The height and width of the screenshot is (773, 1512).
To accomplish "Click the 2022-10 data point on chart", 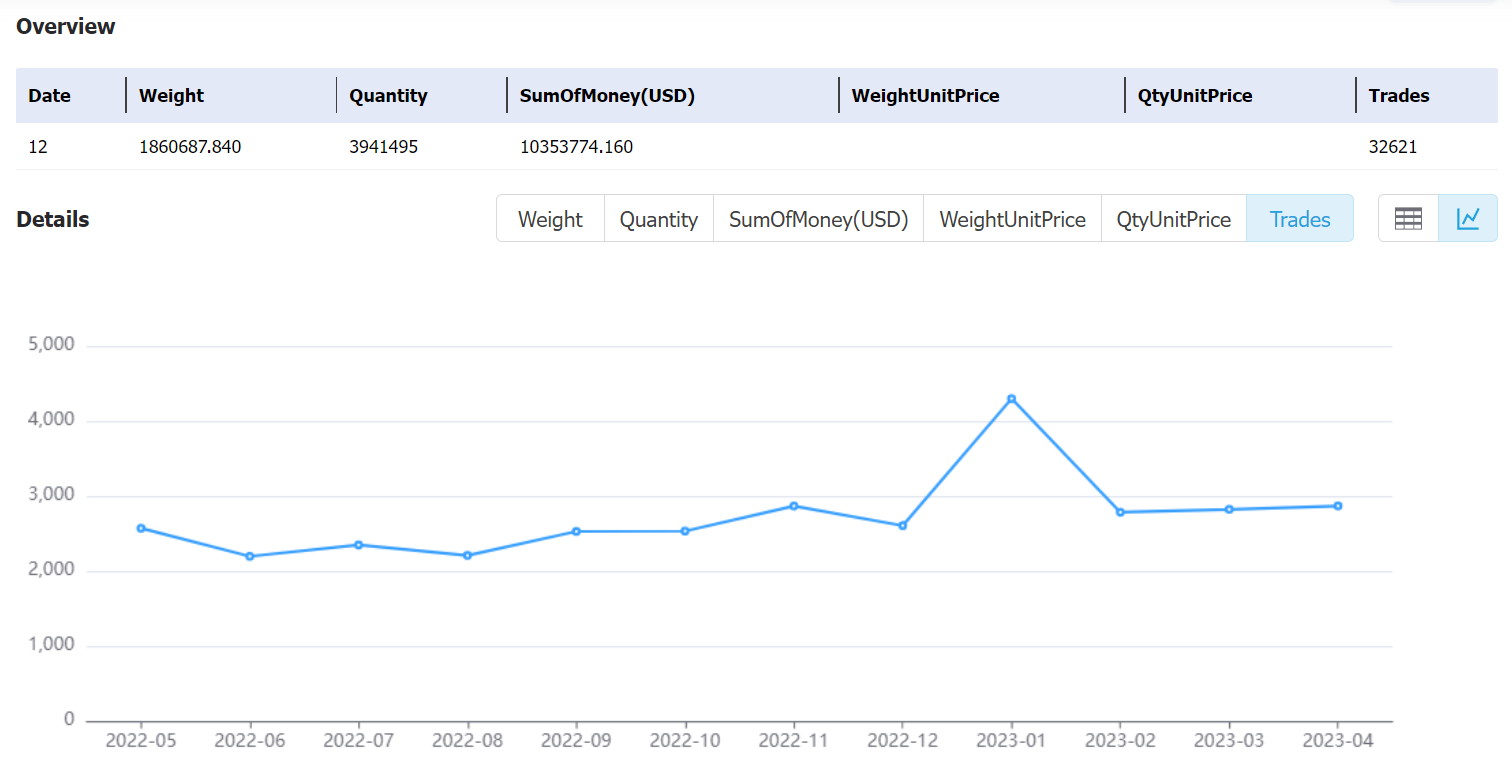I will point(685,531).
